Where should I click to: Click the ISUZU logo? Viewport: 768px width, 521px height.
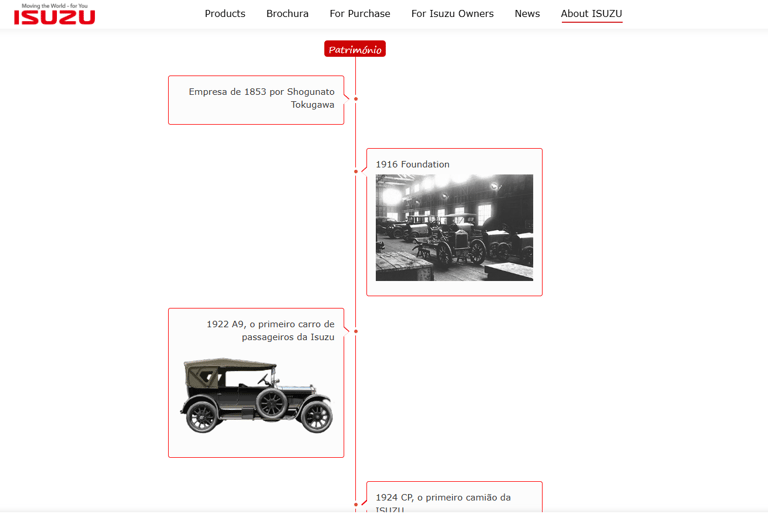tap(54, 14)
